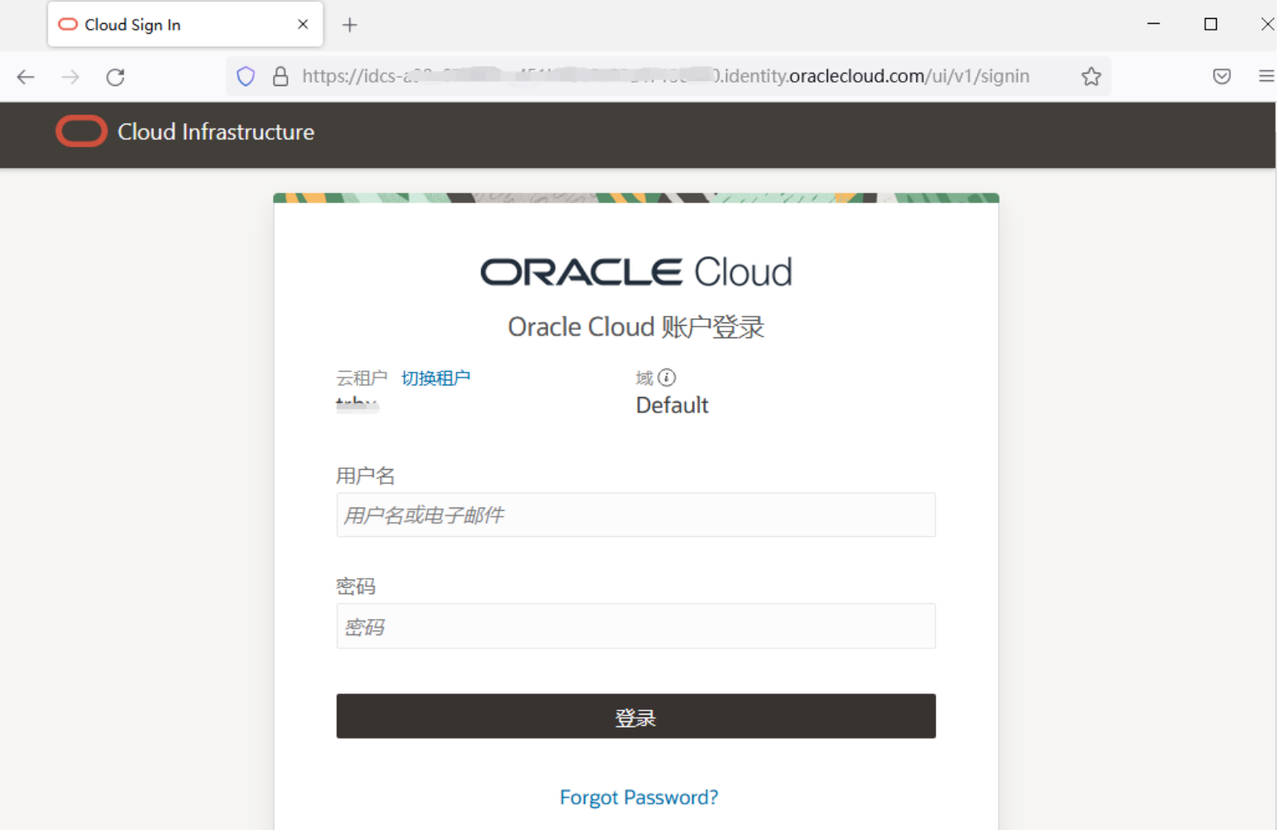This screenshot has width=1280, height=830.
Task: Close the browser window
Action: pos(1266,24)
